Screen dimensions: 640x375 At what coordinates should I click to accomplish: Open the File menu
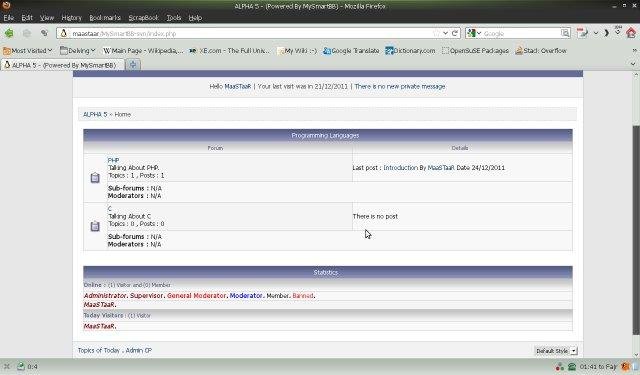(x=9, y=18)
